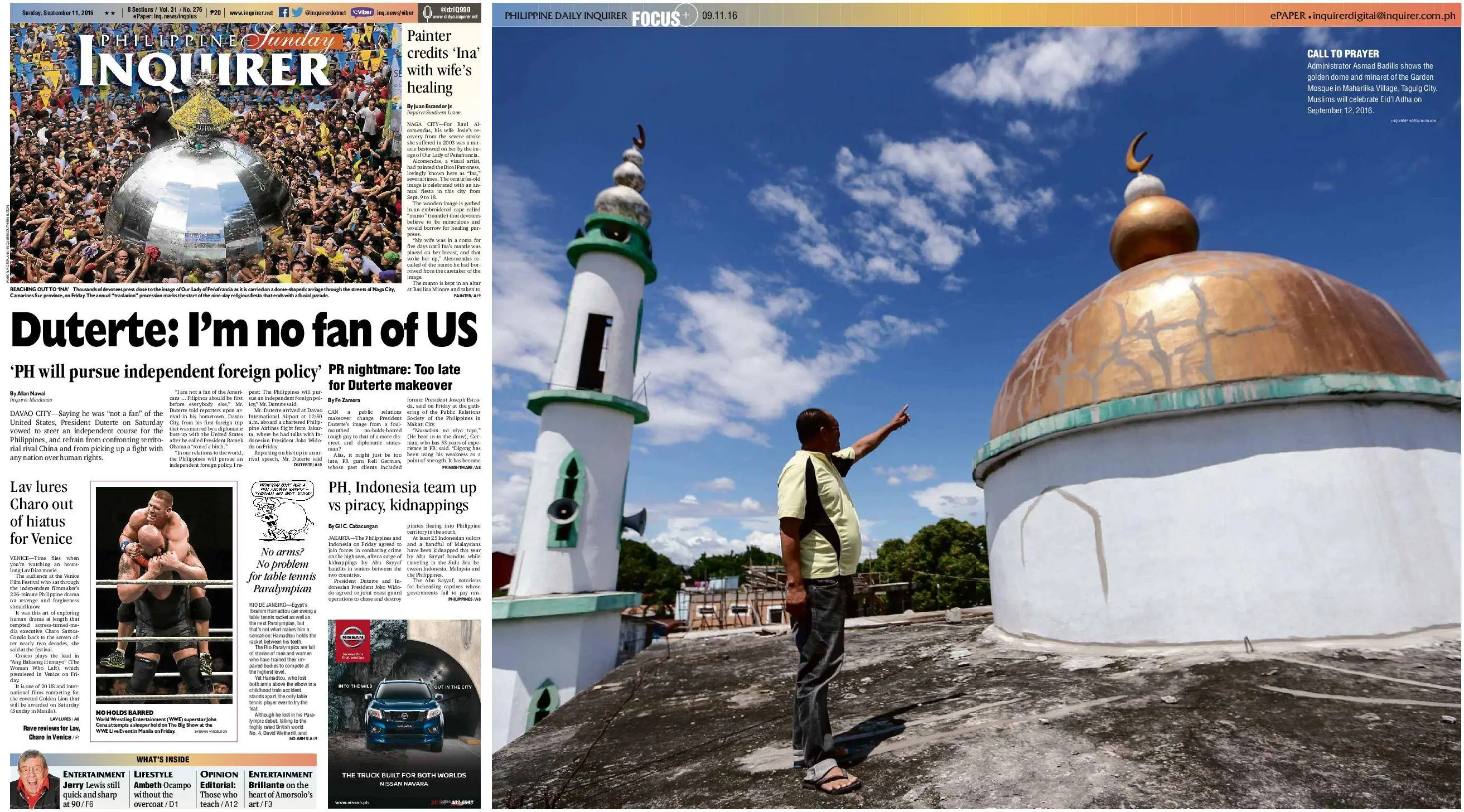Click the Jerry Lewis portrait thumbnail
1464x812 pixels.
click(x=35, y=779)
